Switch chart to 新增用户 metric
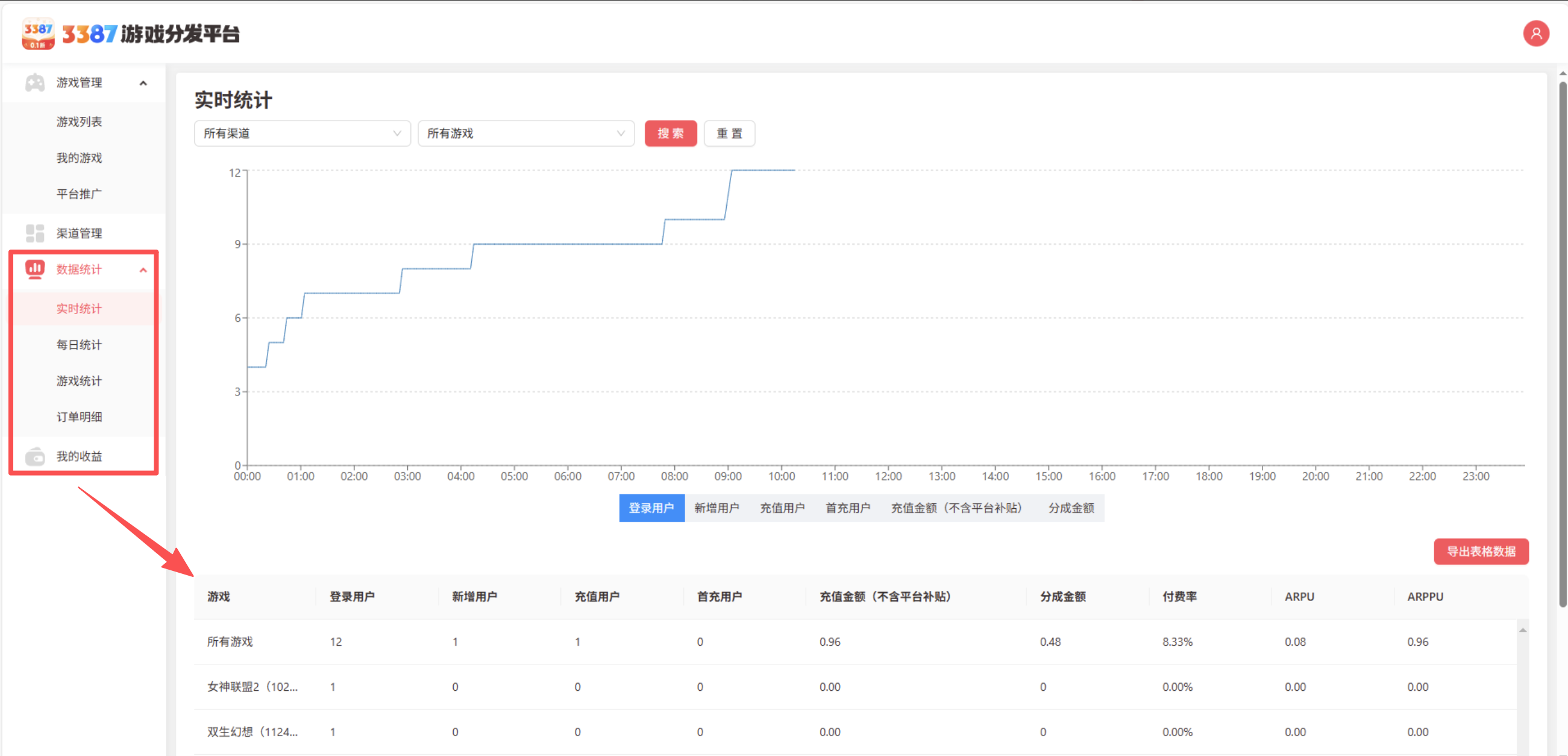The image size is (1568, 756). pos(717,508)
